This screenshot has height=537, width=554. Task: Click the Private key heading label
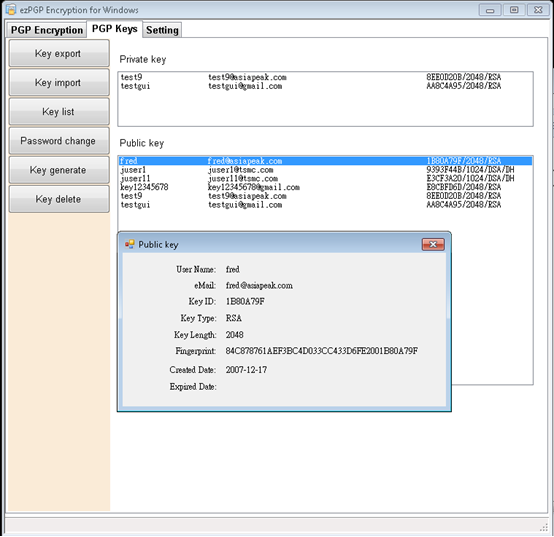click(142, 59)
